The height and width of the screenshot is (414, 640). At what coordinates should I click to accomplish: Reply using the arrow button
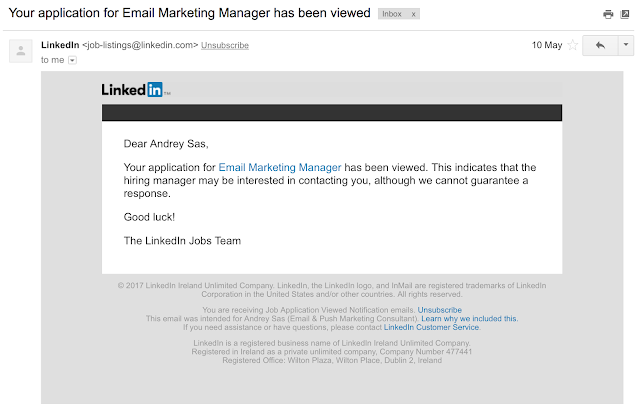pyautogui.click(x=600, y=45)
